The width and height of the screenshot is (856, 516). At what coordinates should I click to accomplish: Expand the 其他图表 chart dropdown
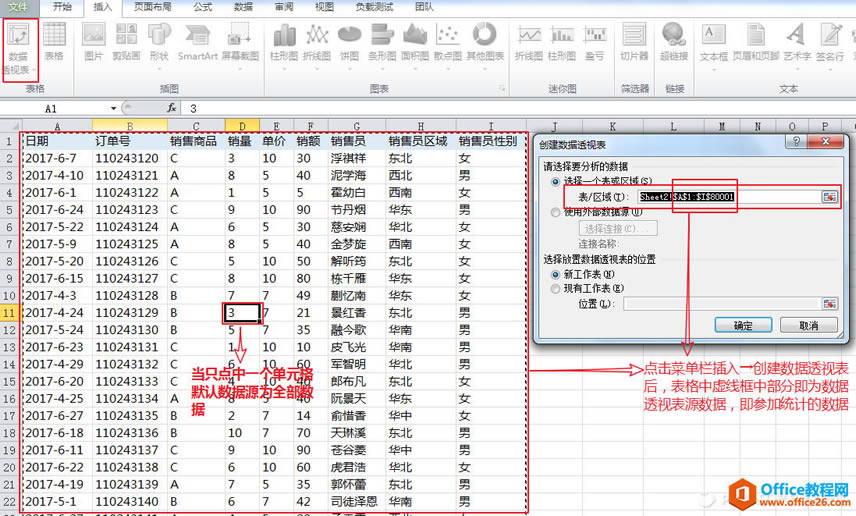coord(485,43)
